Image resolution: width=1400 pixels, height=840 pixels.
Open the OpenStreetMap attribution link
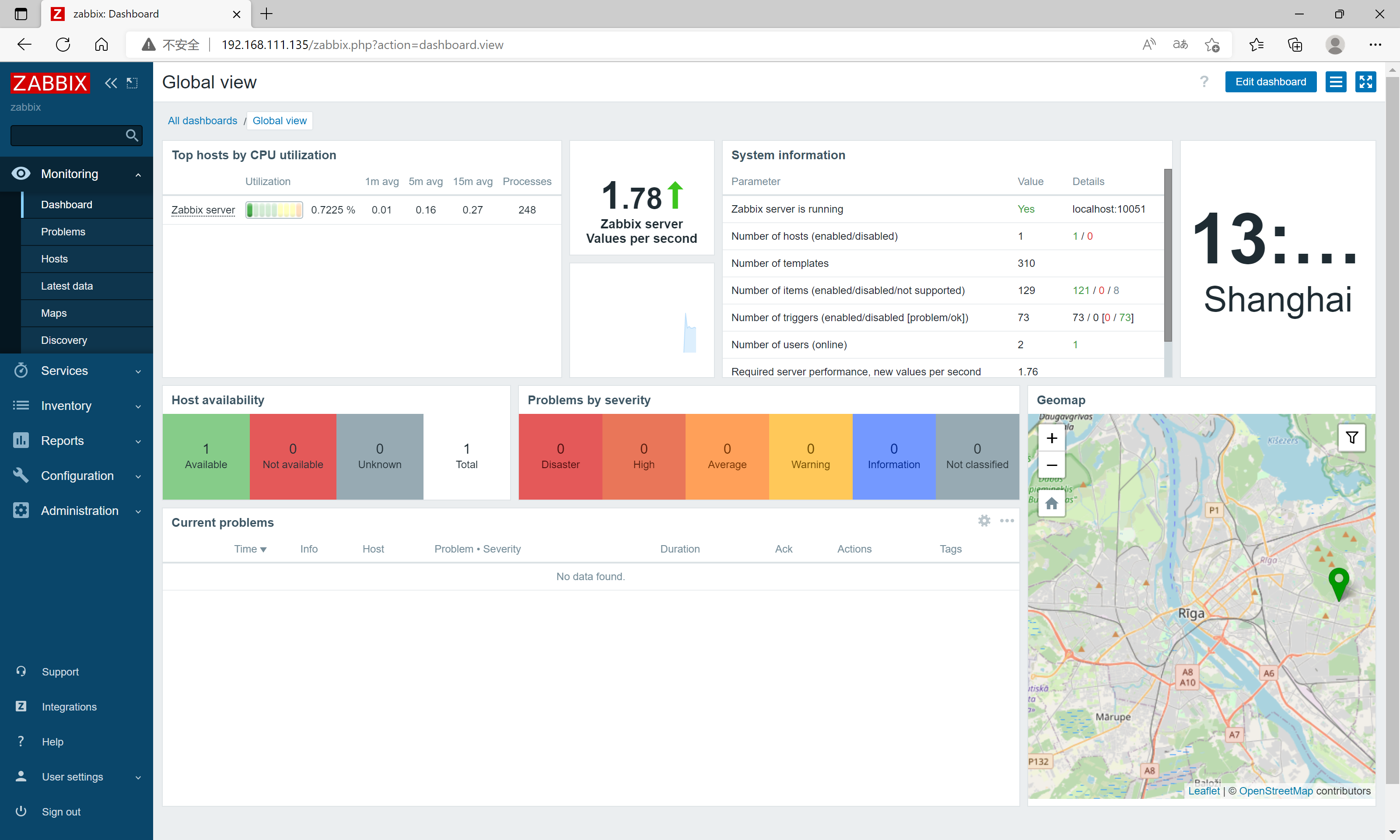(x=1276, y=791)
